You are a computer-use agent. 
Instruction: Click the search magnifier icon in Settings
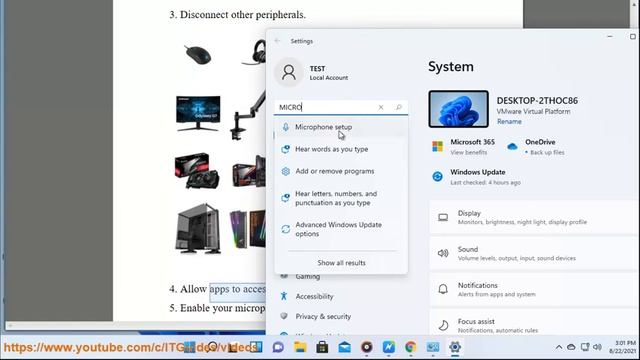(399, 107)
